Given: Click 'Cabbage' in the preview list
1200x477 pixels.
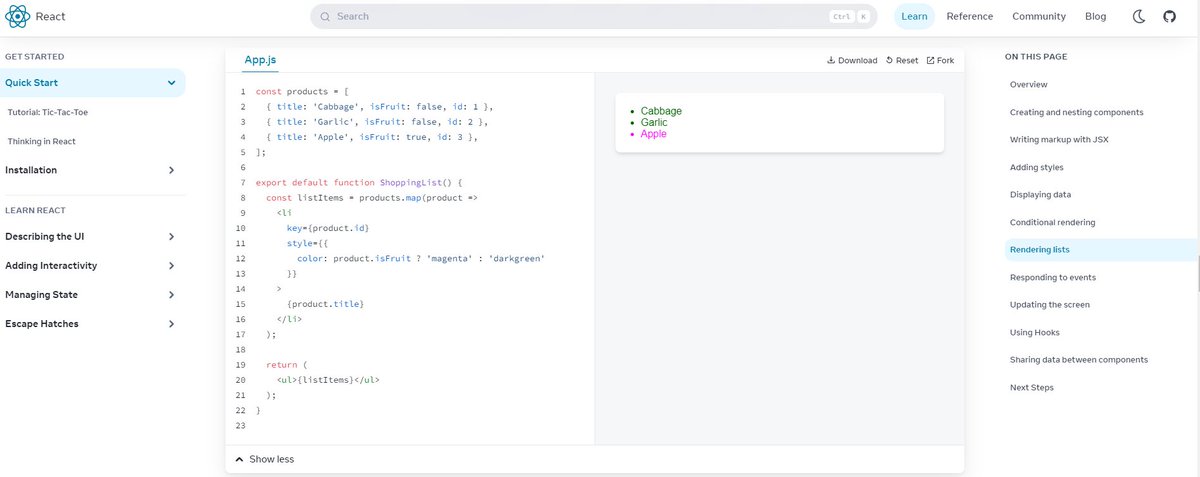Looking at the screenshot, I should (x=661, y=112).
